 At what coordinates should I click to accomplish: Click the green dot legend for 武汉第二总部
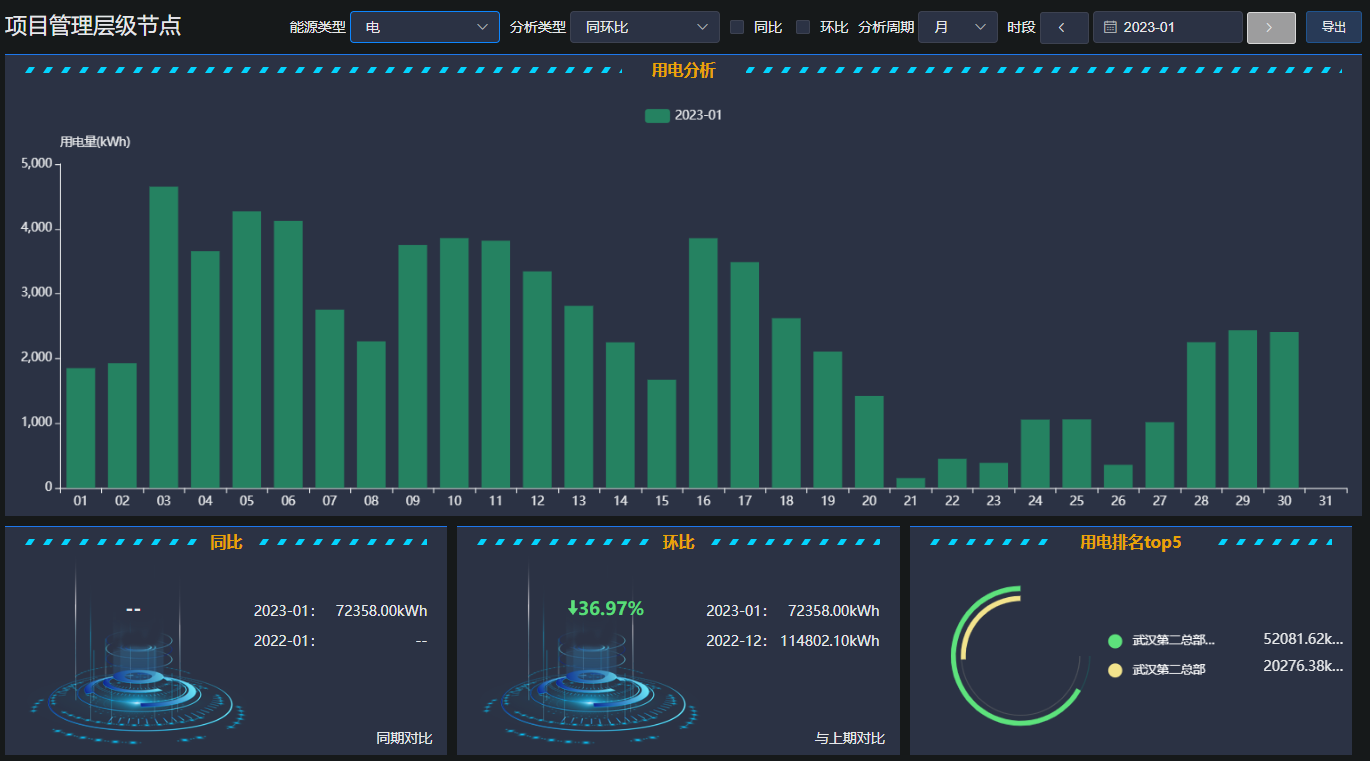tap(1115, 641)
